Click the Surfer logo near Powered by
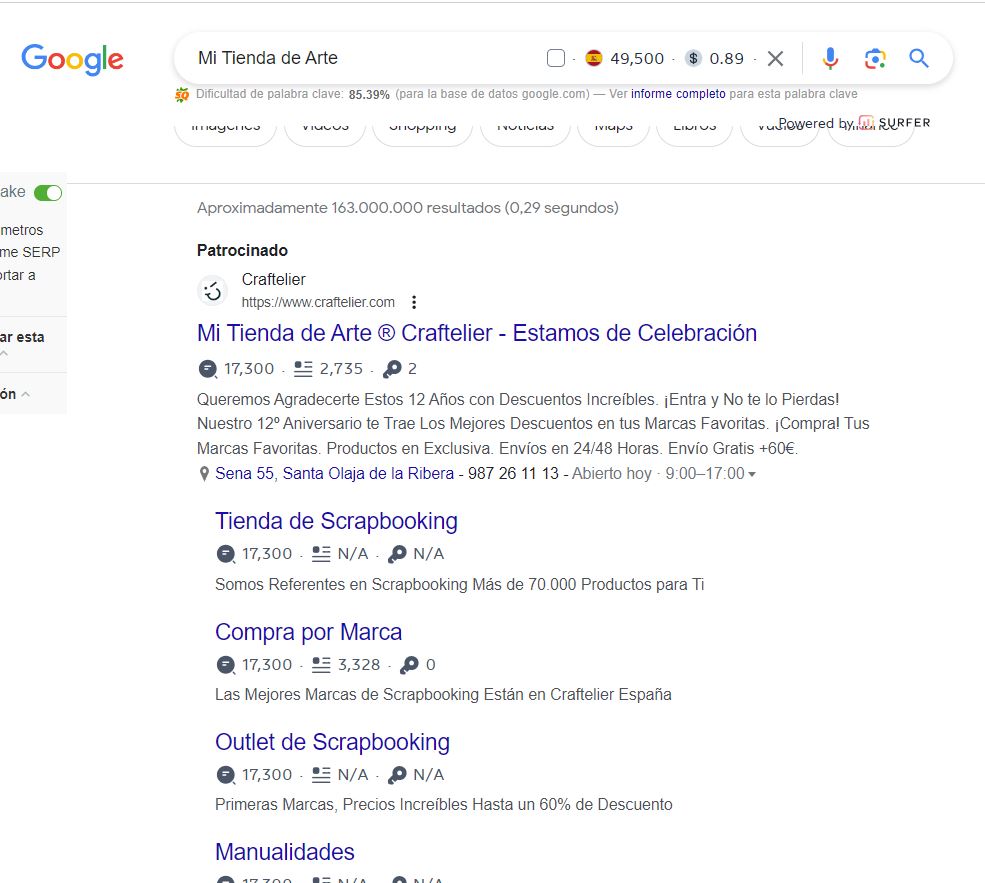Screen dimensions: 985x883 pyautogui.click(x=864, y=122)
